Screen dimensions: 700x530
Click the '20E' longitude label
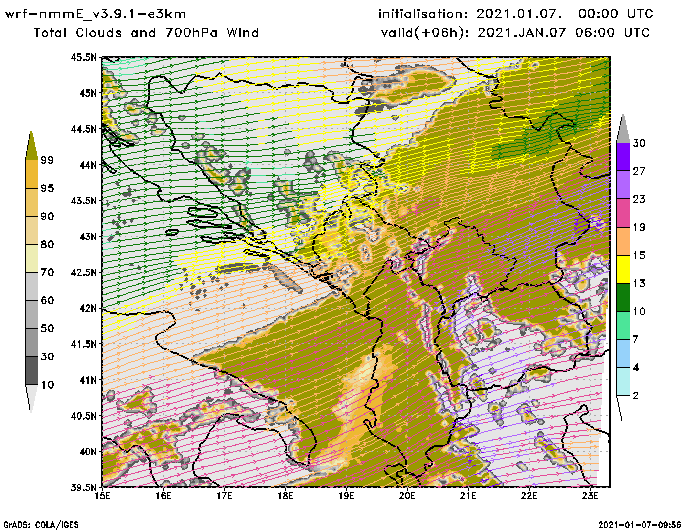[x=407, y=496]
